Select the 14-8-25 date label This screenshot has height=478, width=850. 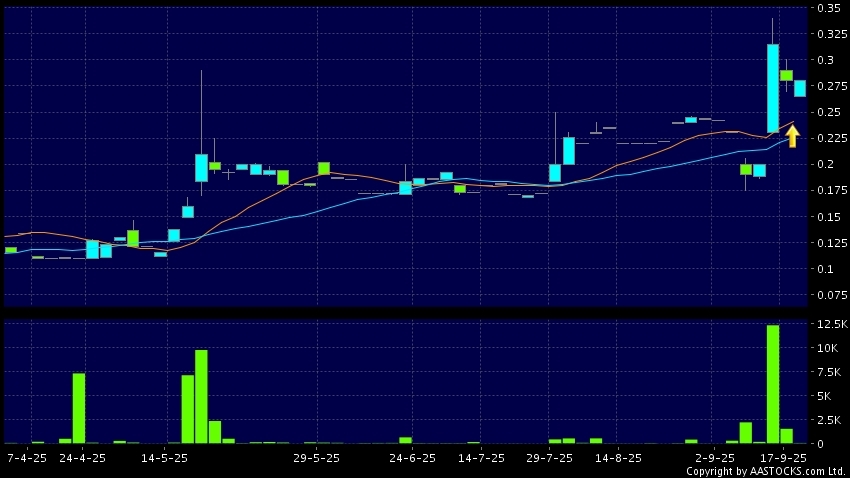click(x=619, y=458)
